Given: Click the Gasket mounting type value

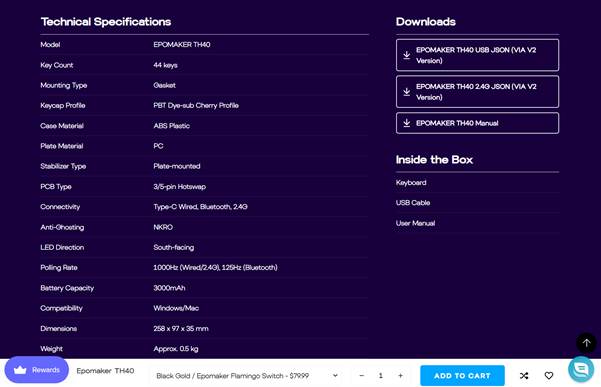Looking at the screenshot, I should tap(164, 85).
